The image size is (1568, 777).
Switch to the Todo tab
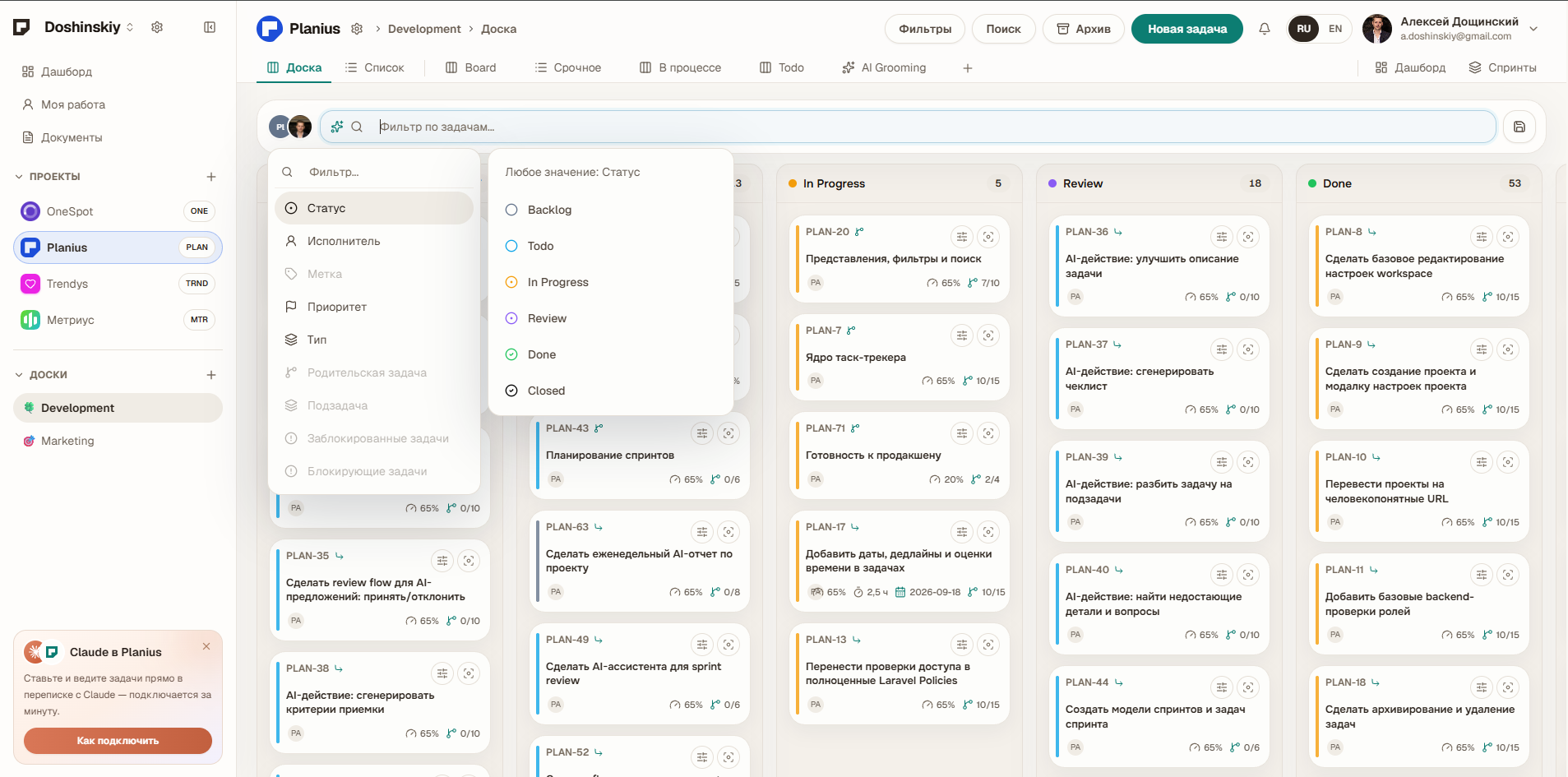[782, 67]
